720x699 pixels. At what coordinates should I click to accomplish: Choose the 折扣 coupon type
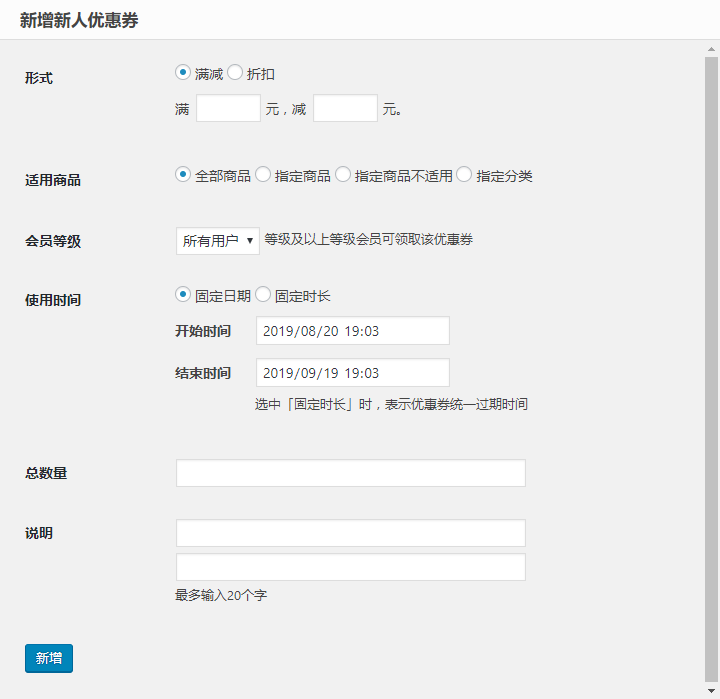point(235,73)
